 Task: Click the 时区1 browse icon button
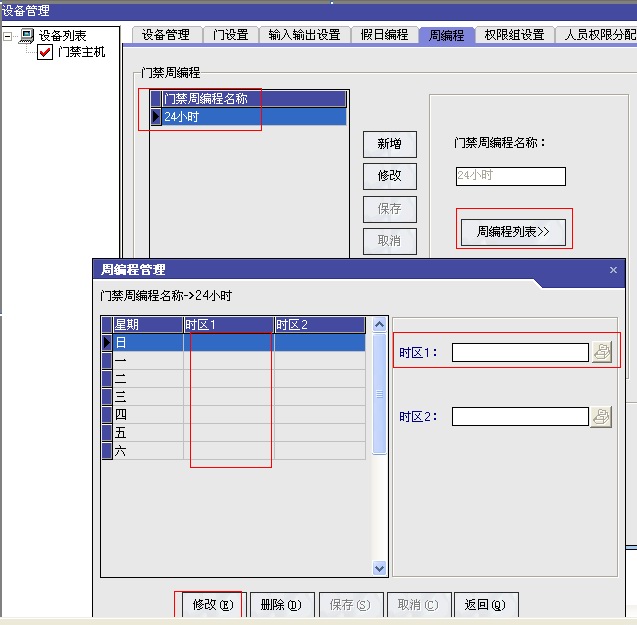pyautogui.click(x=601, y=352)
